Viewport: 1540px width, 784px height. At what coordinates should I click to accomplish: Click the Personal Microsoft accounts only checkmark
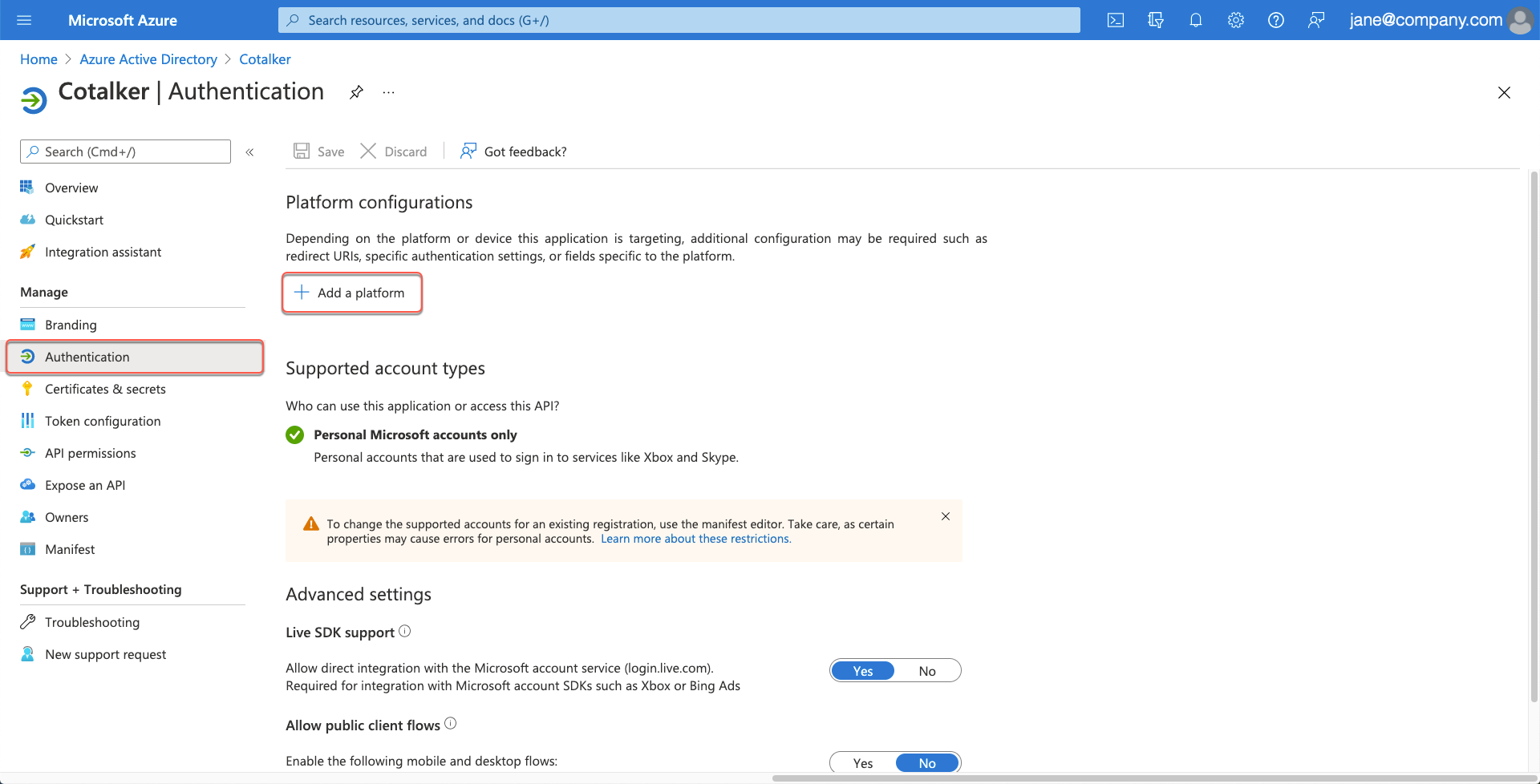[x=295, y=434]
